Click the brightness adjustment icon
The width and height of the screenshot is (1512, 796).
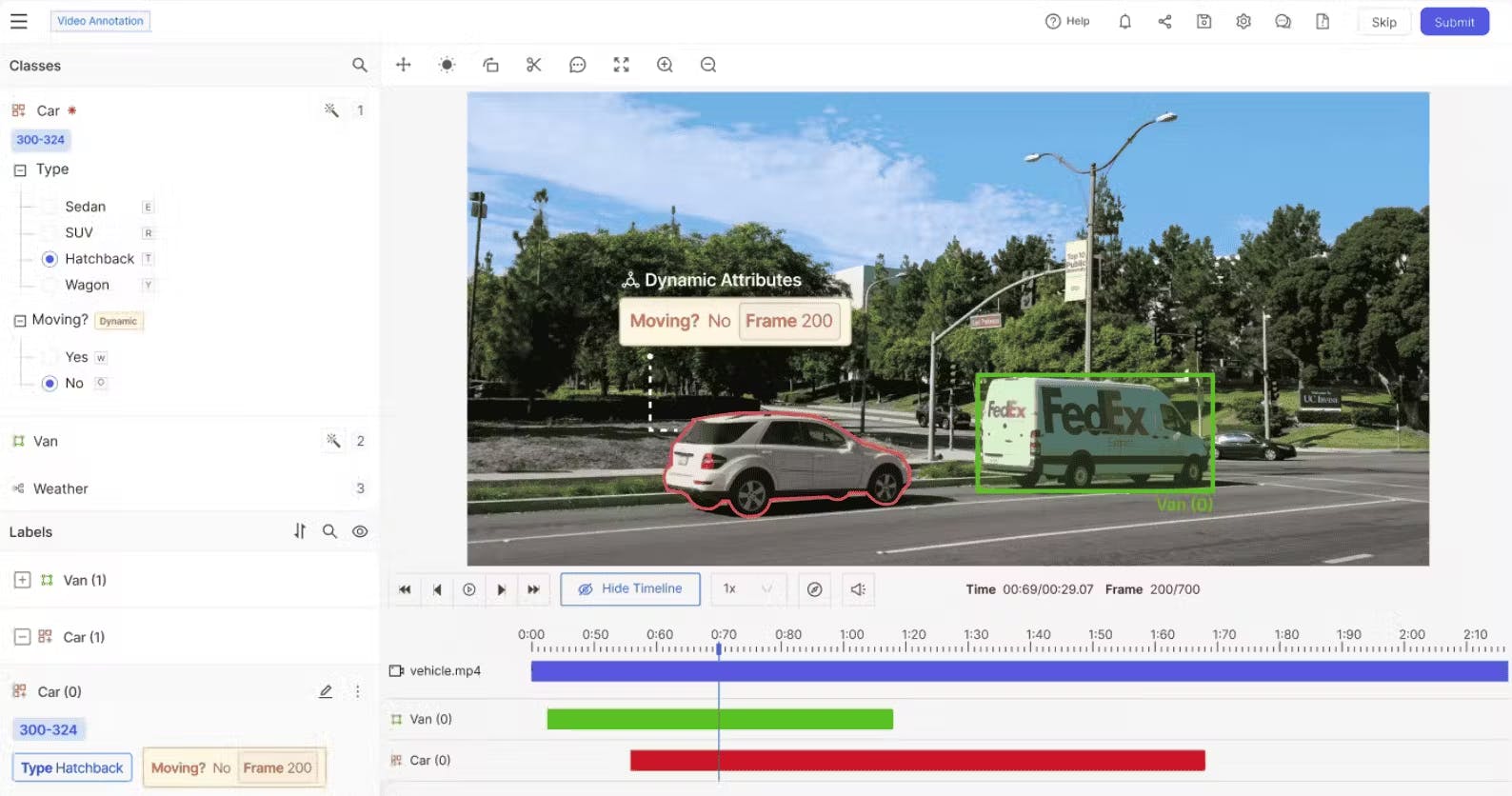click(447, 65)
